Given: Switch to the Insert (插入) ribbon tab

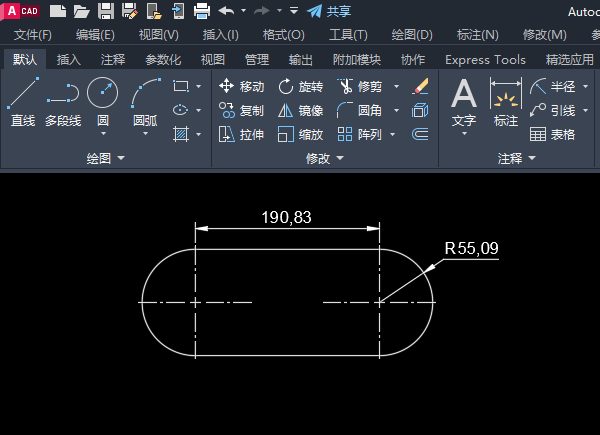Looking at the screenshot, I should 69,60.
